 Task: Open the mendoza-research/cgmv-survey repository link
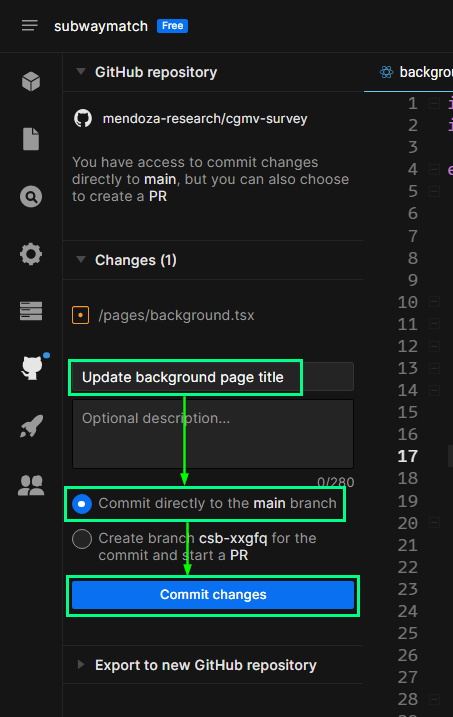tap(205, 119)
